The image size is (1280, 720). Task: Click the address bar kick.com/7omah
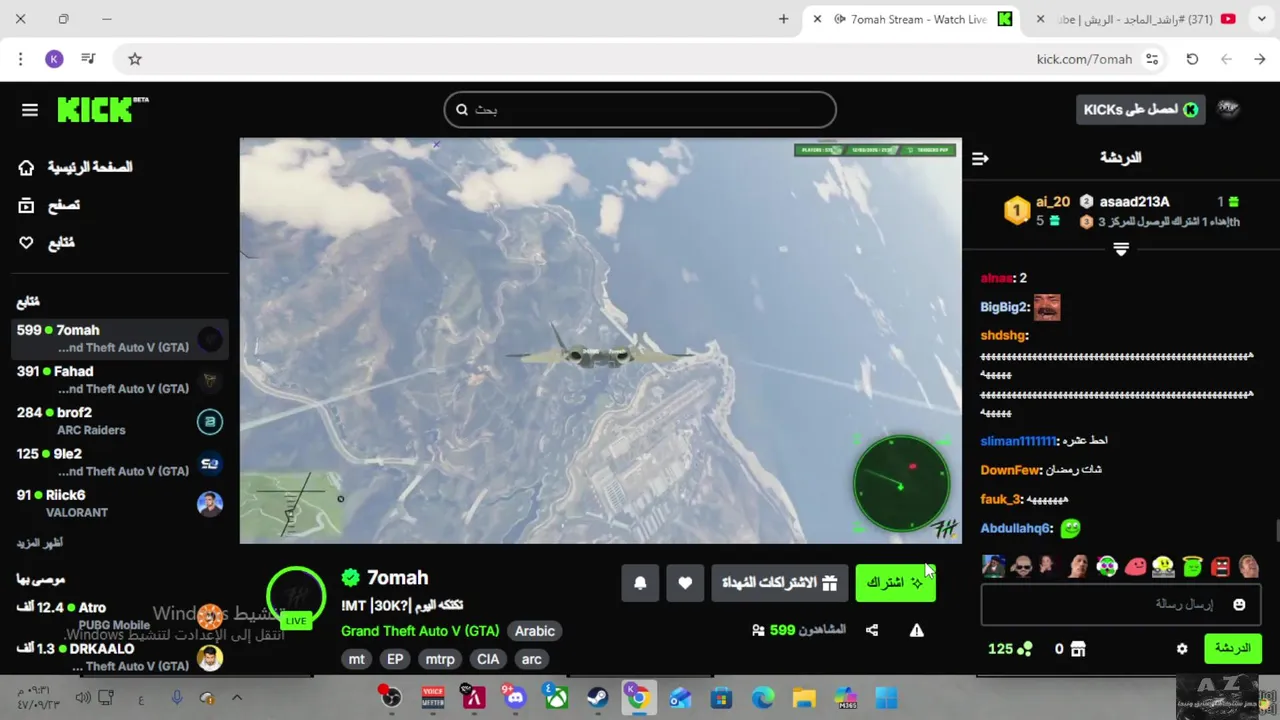(1084, 59)
